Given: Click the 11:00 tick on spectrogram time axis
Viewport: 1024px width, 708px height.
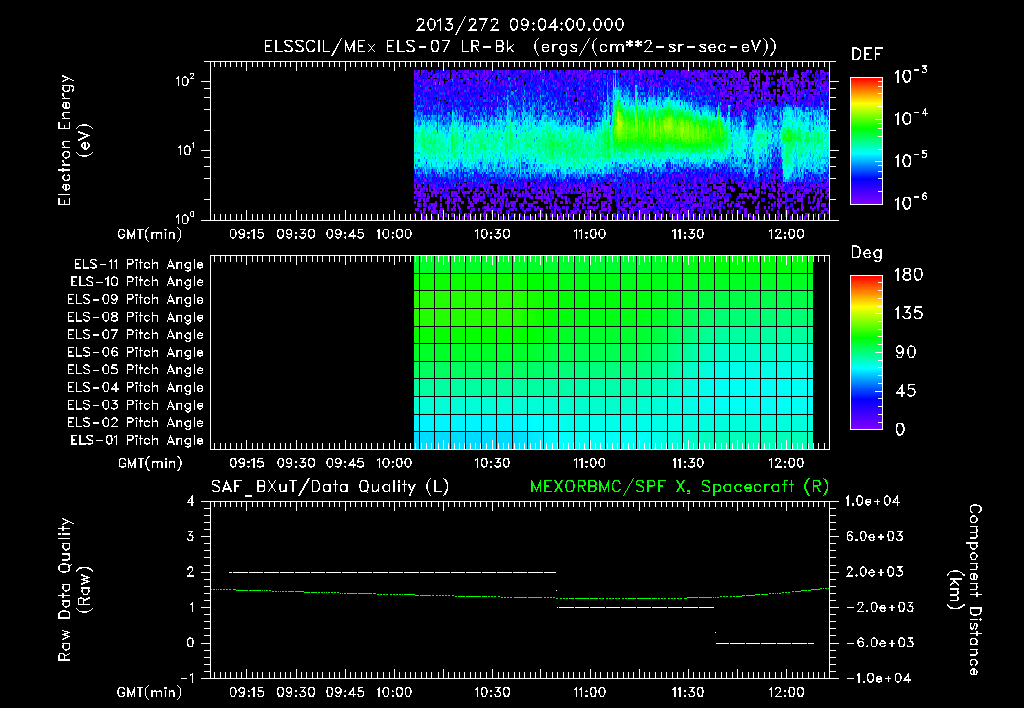Looking at the screenshot, I should pyautogui.click(x=590, y=234).
